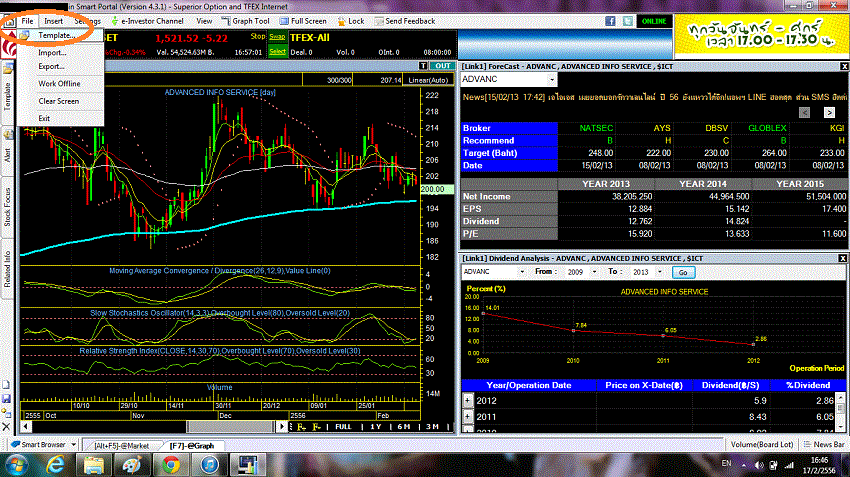Click the first yellow F icon below chart
Image resolution: width=850 pixels, height=477 pixels.
pyautogui.click(x=301, y=427)
